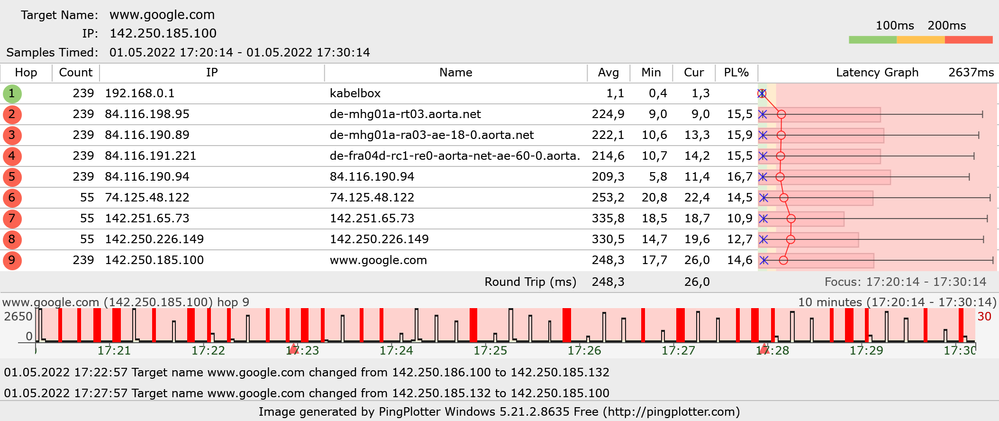Image resolution: width=999 pixels, height=421 pixels.
Task: Click the Count column header
Action: [76, 73]
